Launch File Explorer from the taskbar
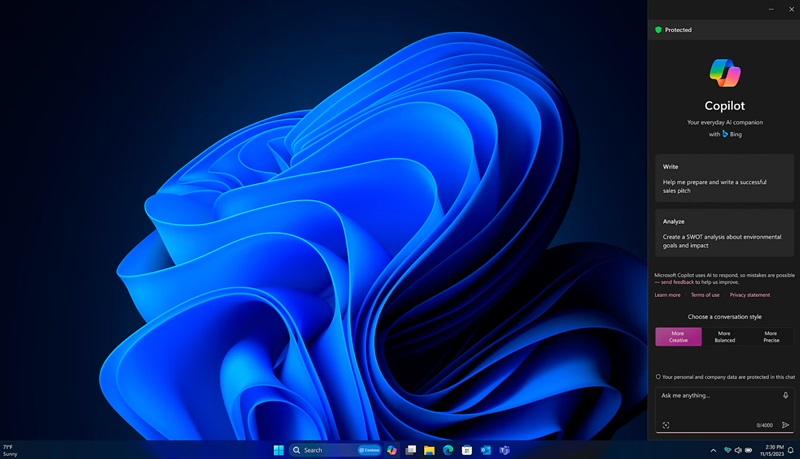800x459 pixels. click(x=429, y=450)
